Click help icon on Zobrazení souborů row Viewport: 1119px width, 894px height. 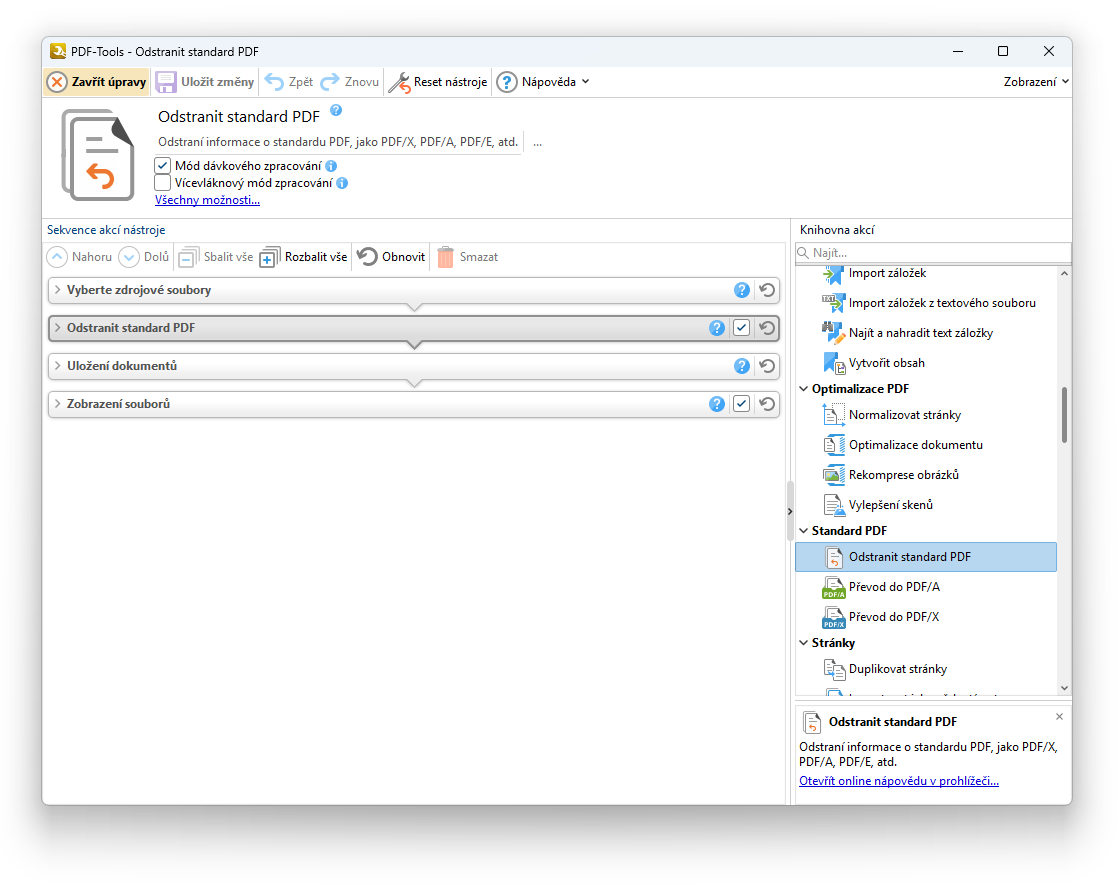(717, 404)
